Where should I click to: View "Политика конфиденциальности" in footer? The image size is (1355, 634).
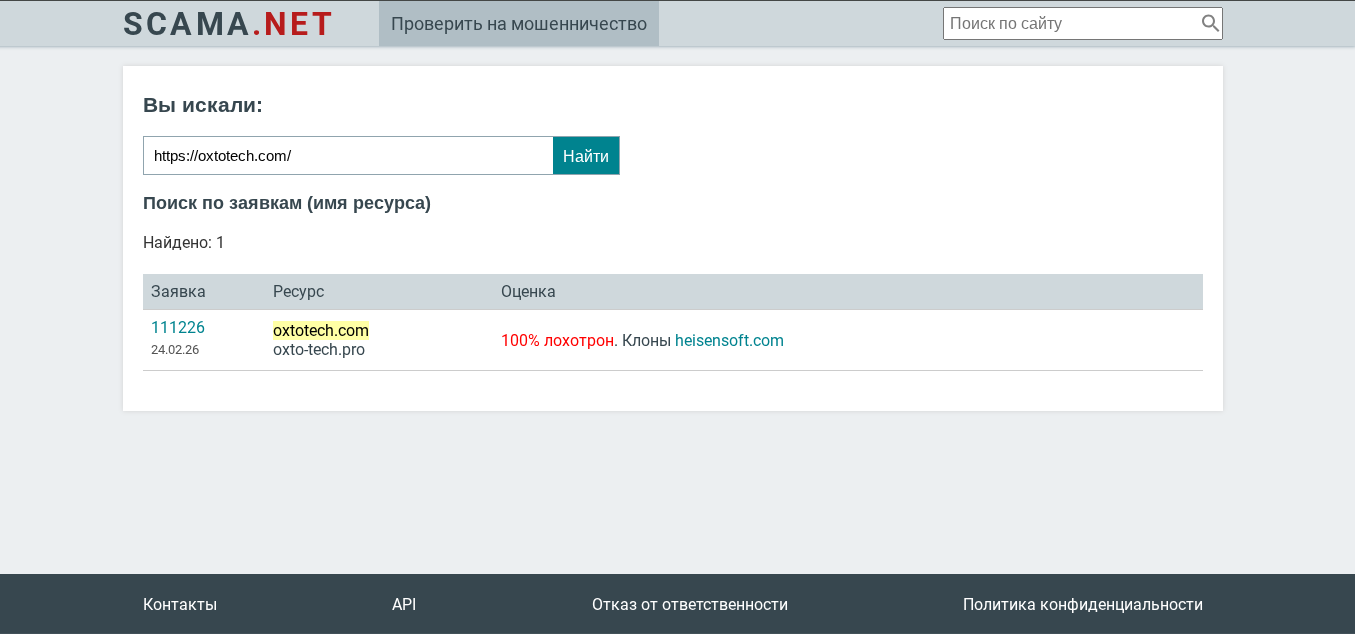1082,605
